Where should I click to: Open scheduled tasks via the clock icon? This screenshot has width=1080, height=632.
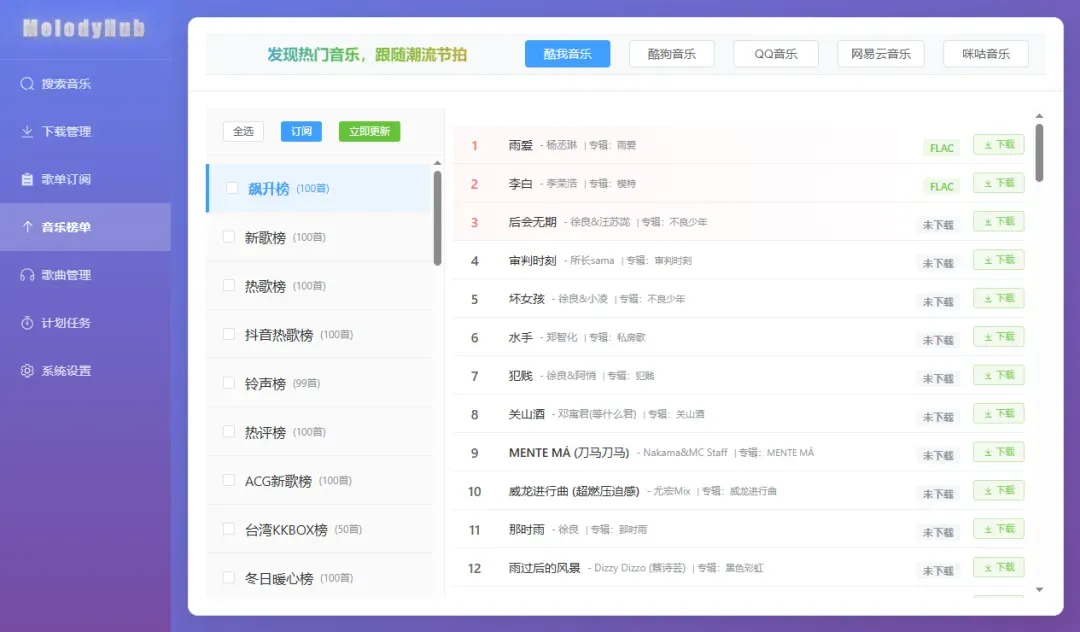point(27,323)
